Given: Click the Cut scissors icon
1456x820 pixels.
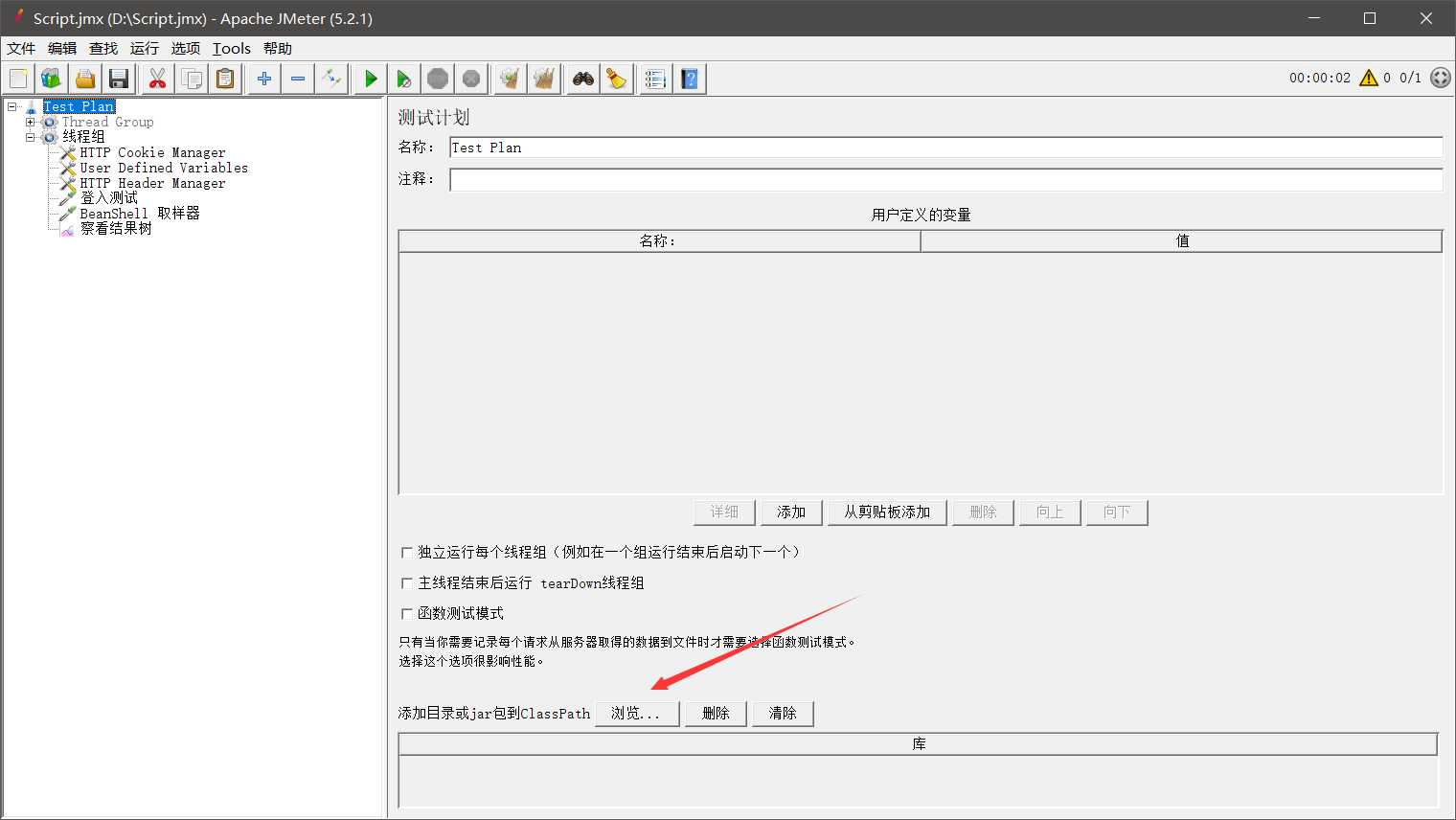Looking at the screenshot, I should pyautogui.click(x=158, y=79).
